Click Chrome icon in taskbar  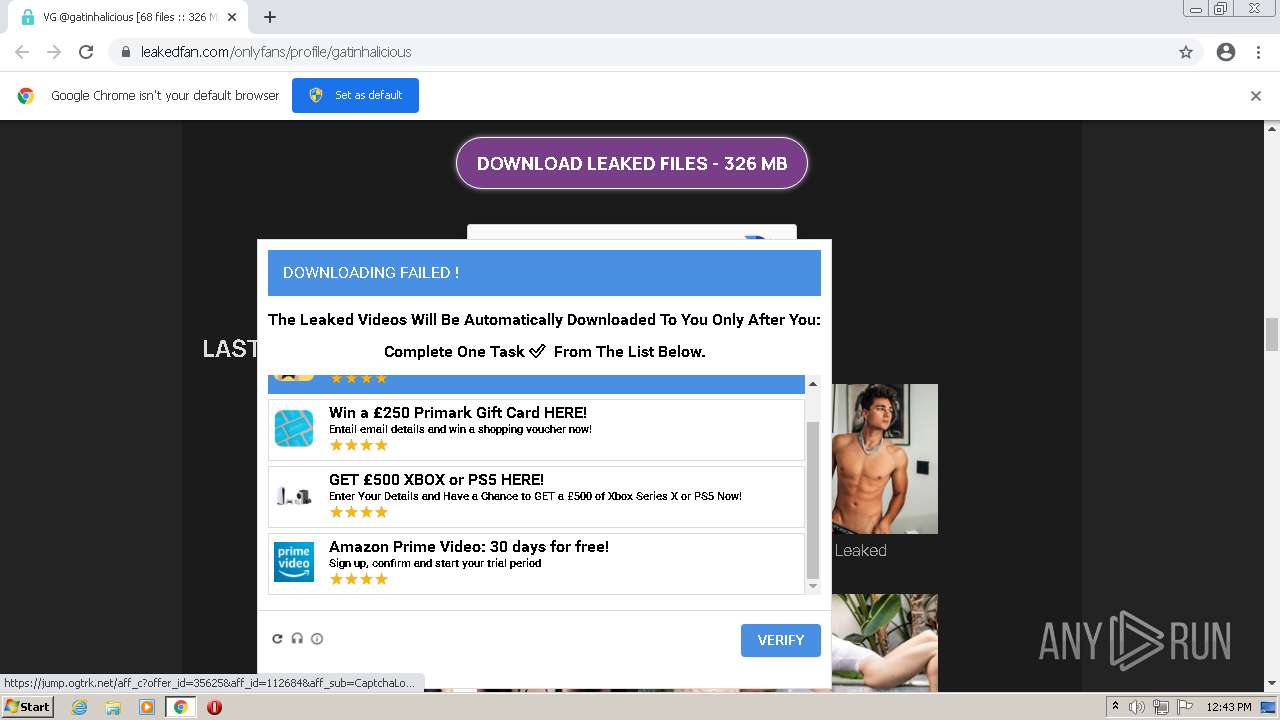(x=180, y=707)
